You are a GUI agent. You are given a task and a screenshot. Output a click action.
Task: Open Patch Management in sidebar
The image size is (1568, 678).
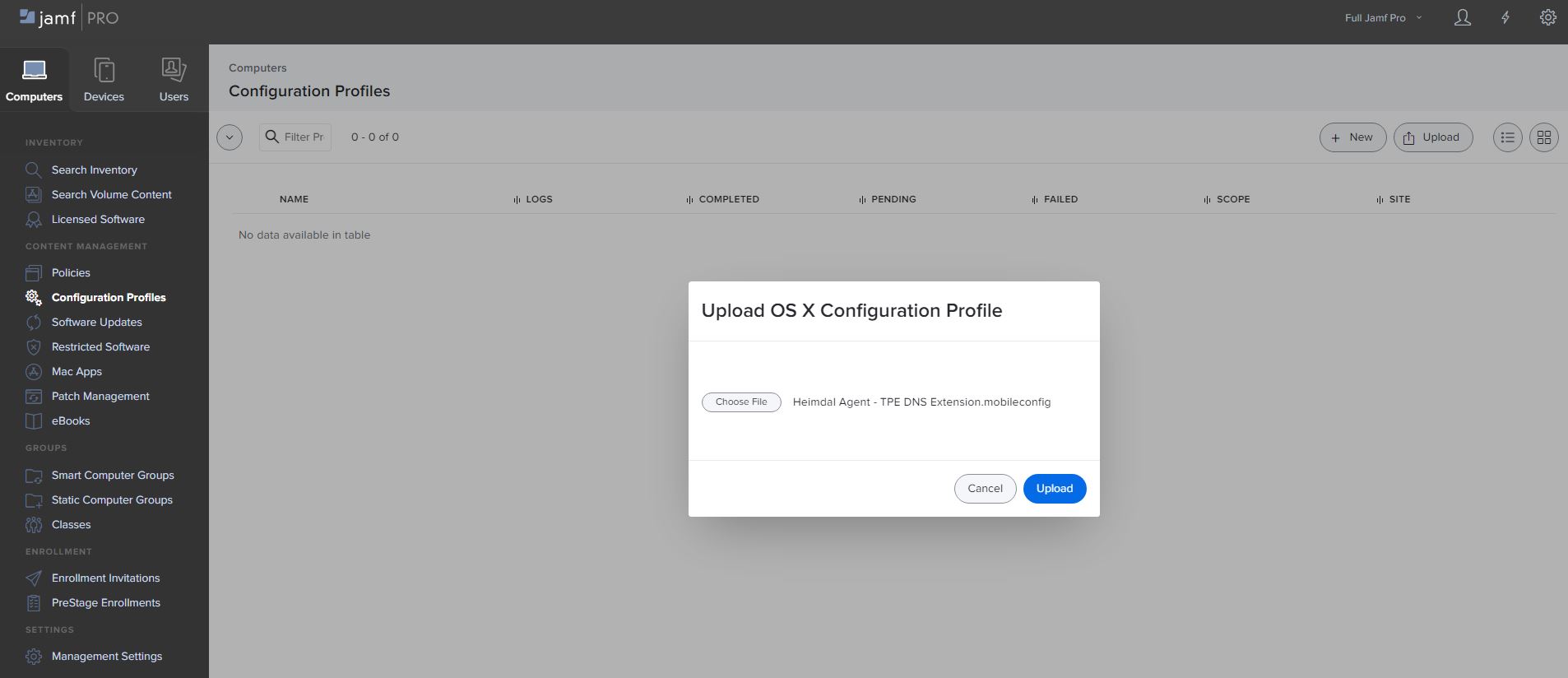coord(100,396)
